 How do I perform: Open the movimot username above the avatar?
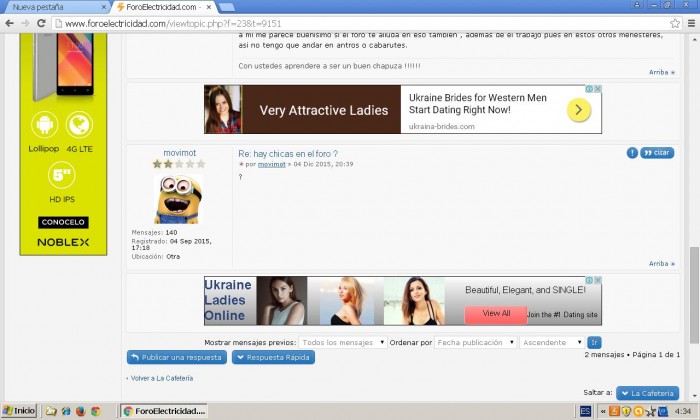[x=179, y=153]
